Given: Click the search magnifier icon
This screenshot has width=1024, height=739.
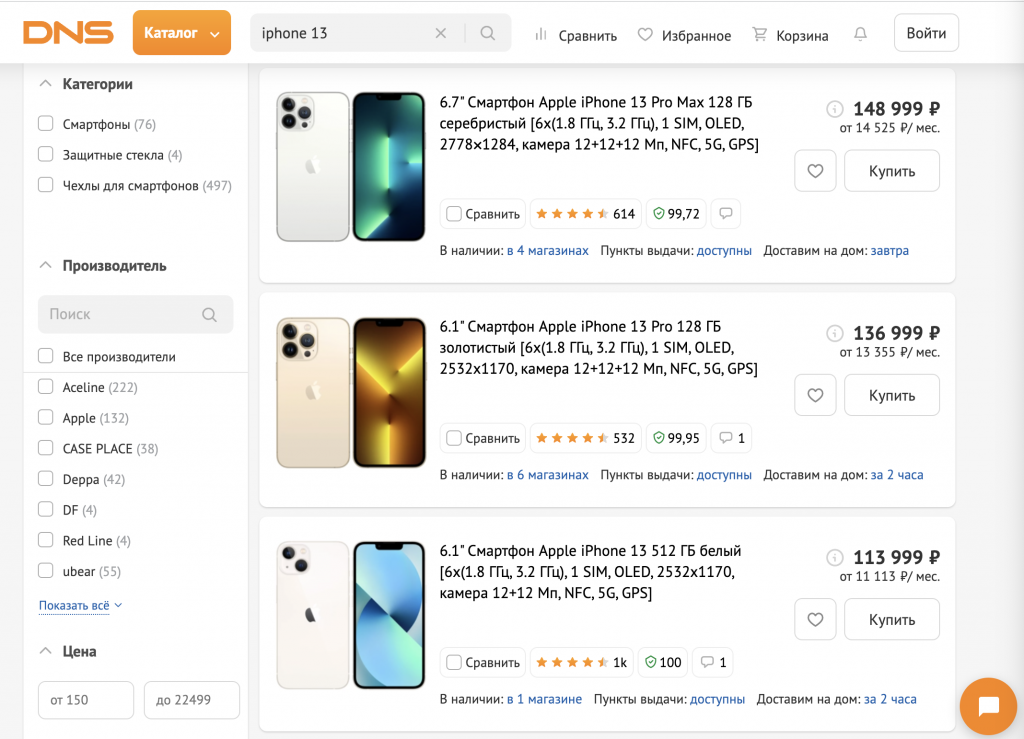Looking at the screenshot, I should pyautogui.click(x=487, y=33).
